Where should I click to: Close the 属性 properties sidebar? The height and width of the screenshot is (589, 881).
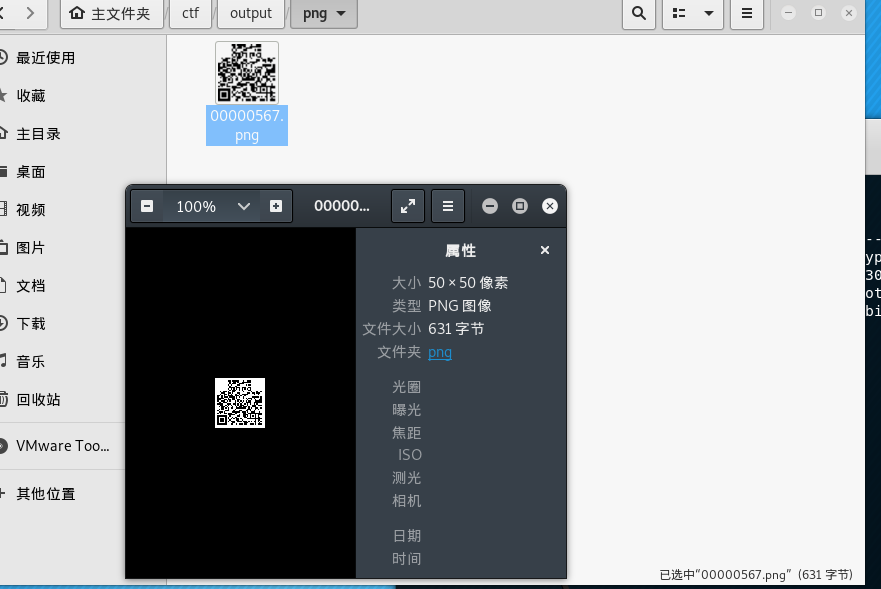(x=544, y=250)
